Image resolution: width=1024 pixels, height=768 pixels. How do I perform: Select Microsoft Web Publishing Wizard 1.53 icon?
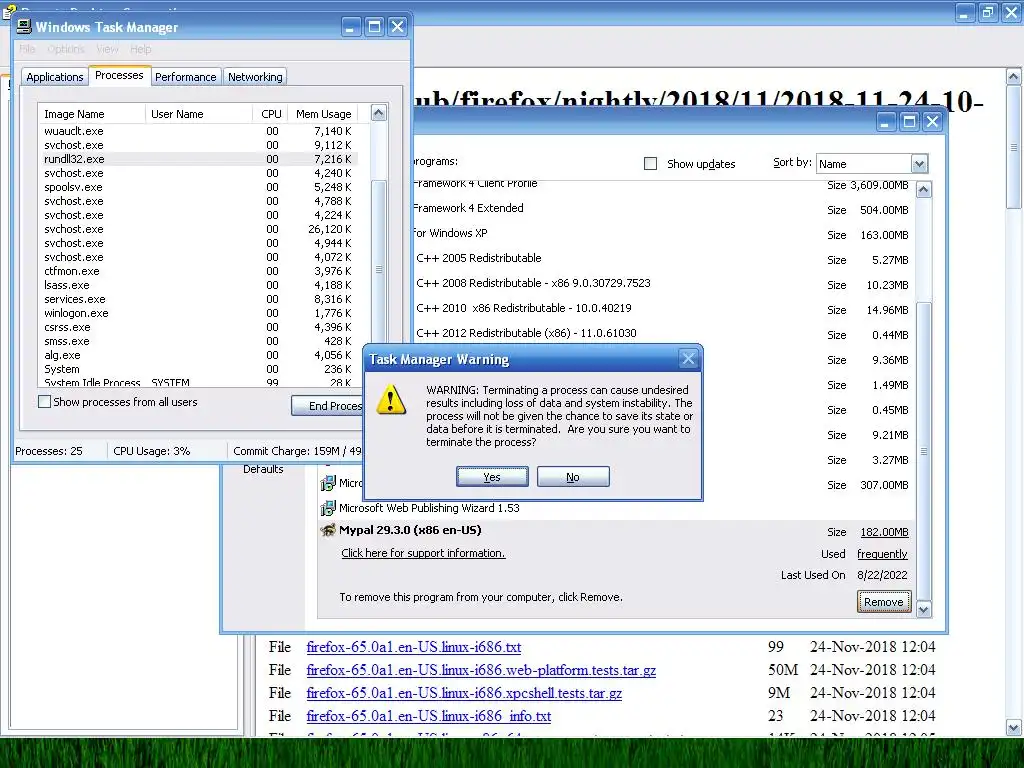pyautogui.click(x=328, y=508)
